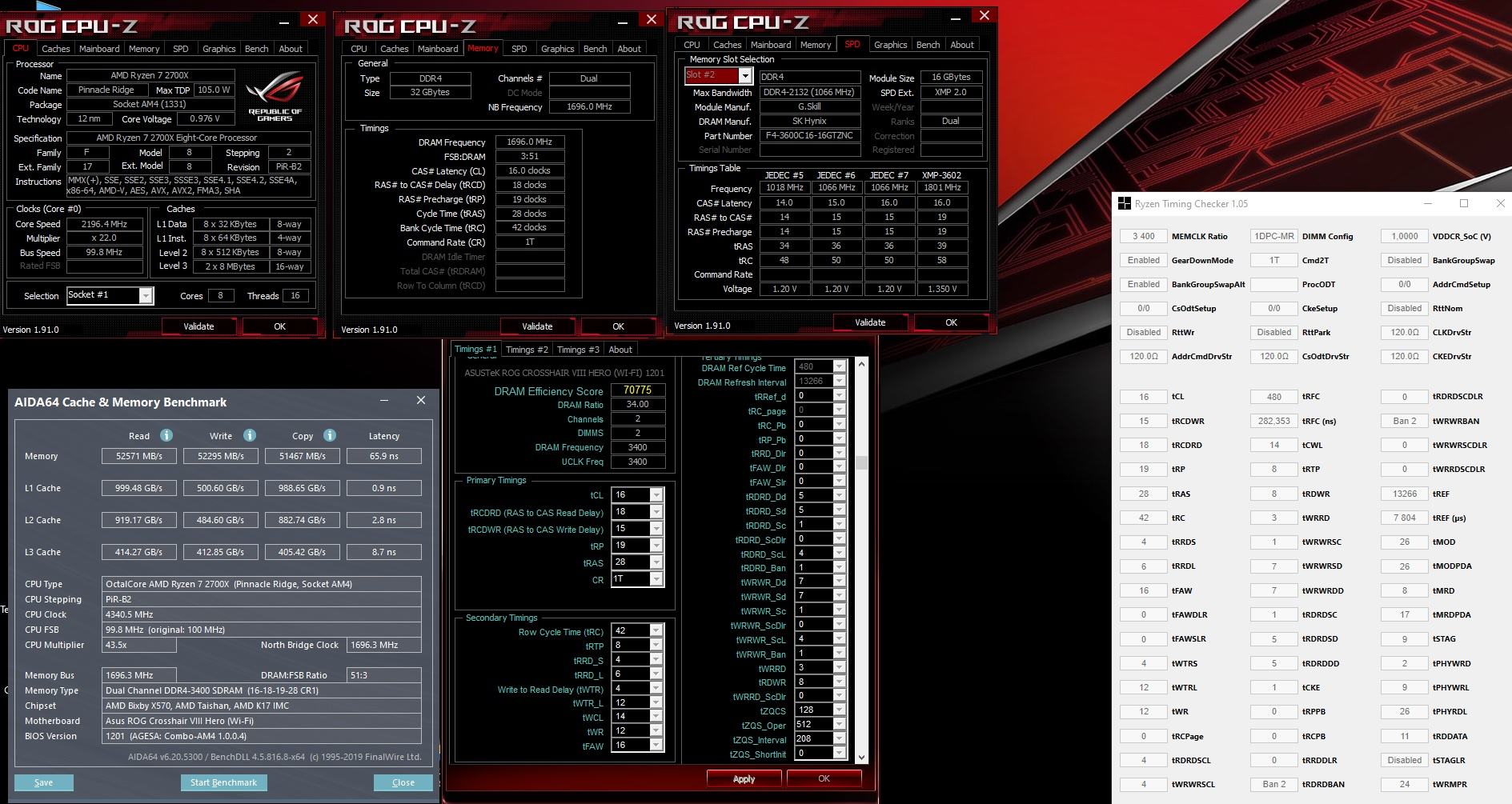The height and width of the screenshot is (804, 1512).
Task: Open the tWR 12 dropdown
Action: (656, 730)
